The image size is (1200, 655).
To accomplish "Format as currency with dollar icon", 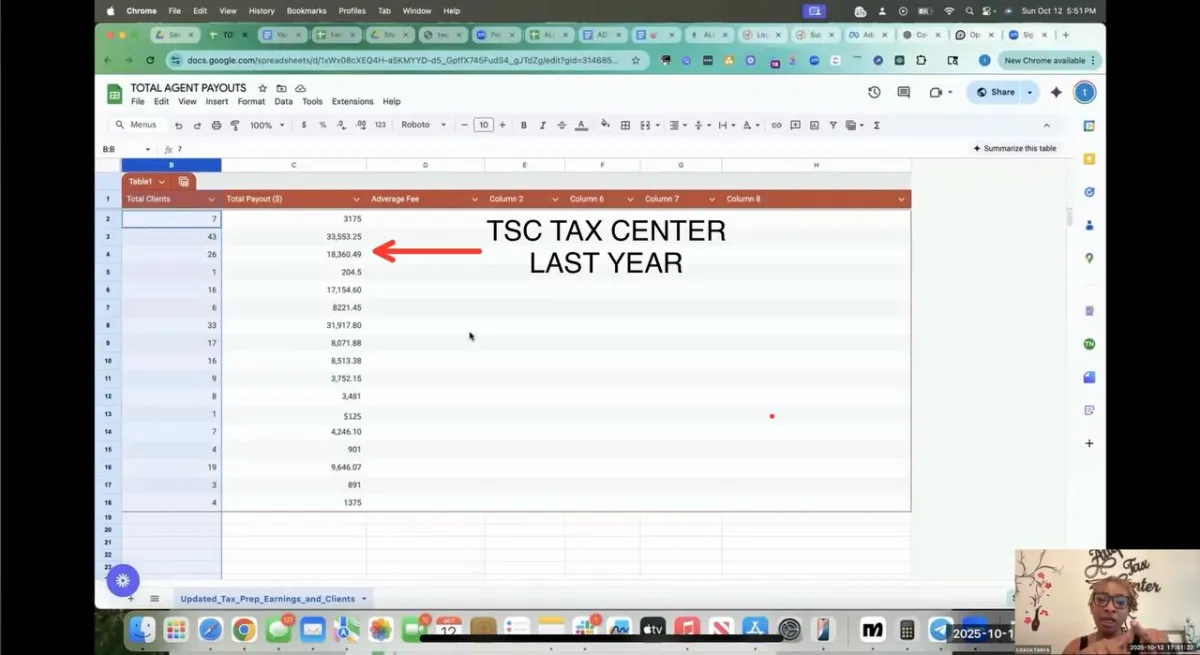I will [x=305, y=126].
